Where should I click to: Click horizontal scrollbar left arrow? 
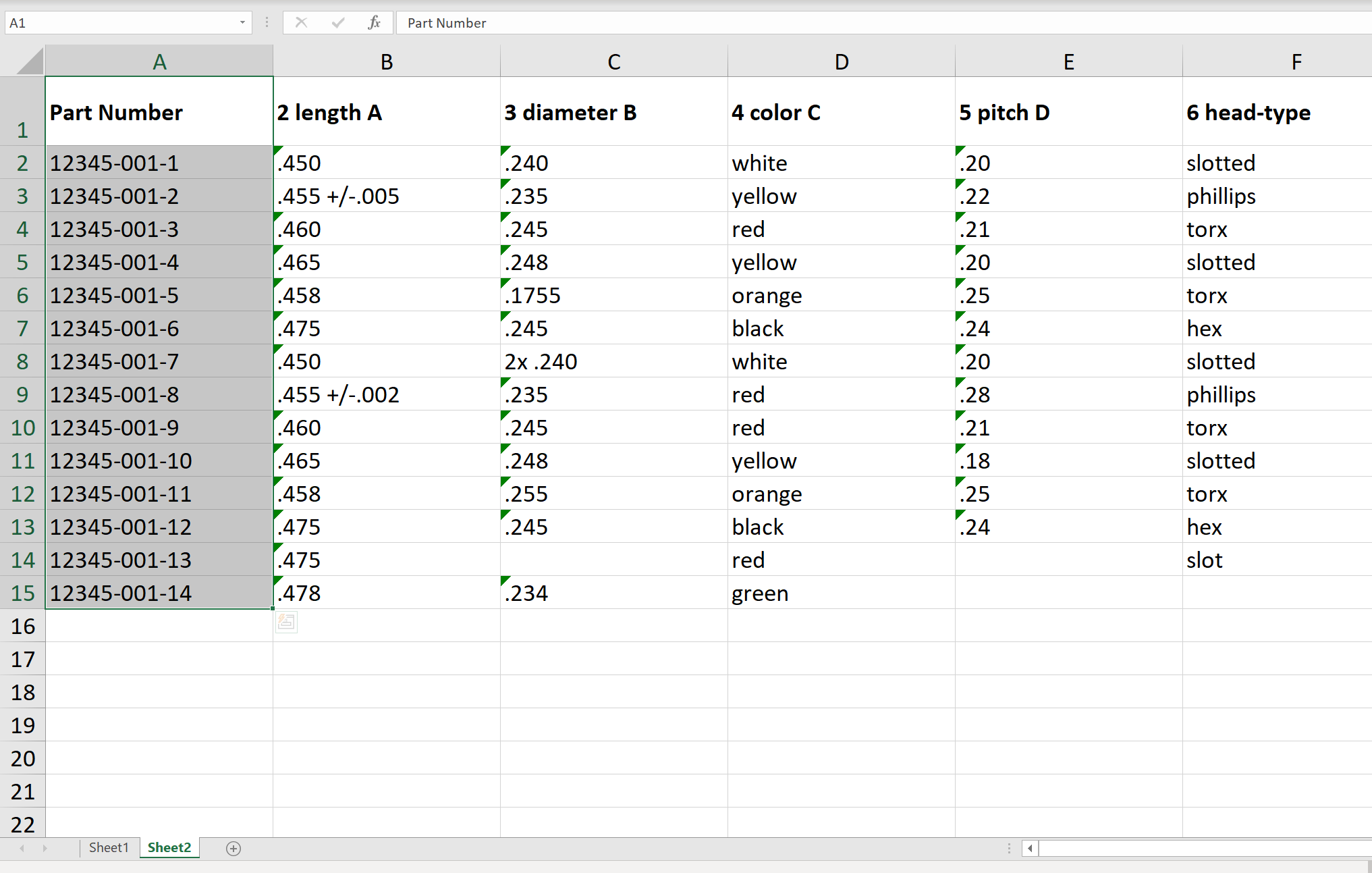coord(1030,849)
